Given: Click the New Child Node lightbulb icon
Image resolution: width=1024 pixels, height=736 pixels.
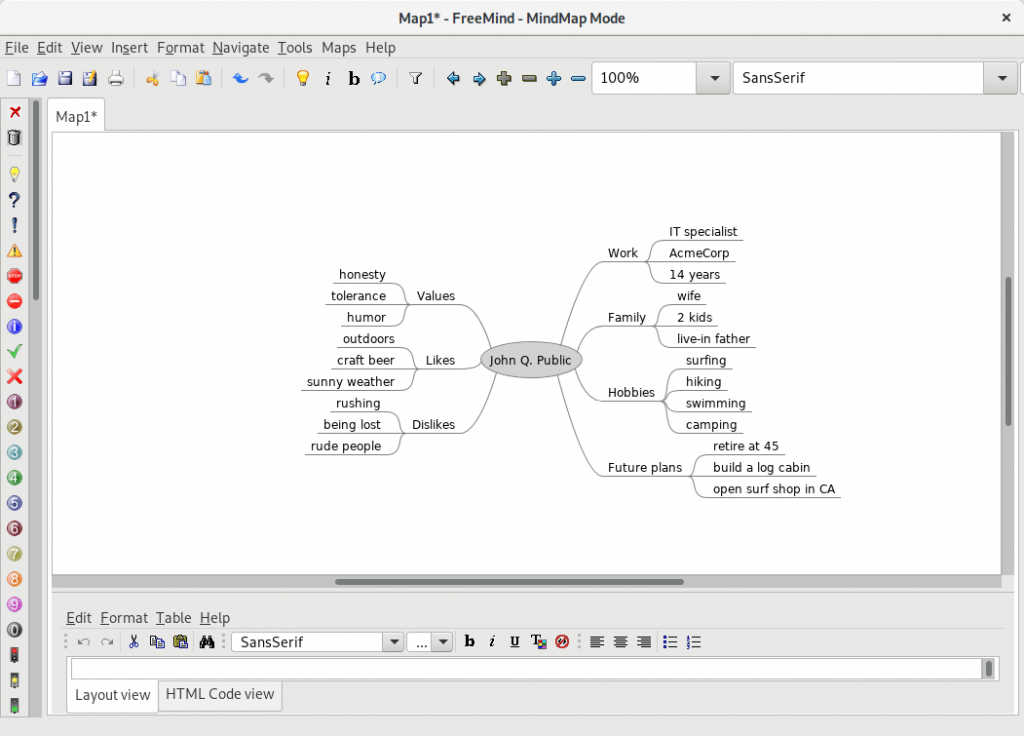Looking at the screenshot, I should point(303,78).
